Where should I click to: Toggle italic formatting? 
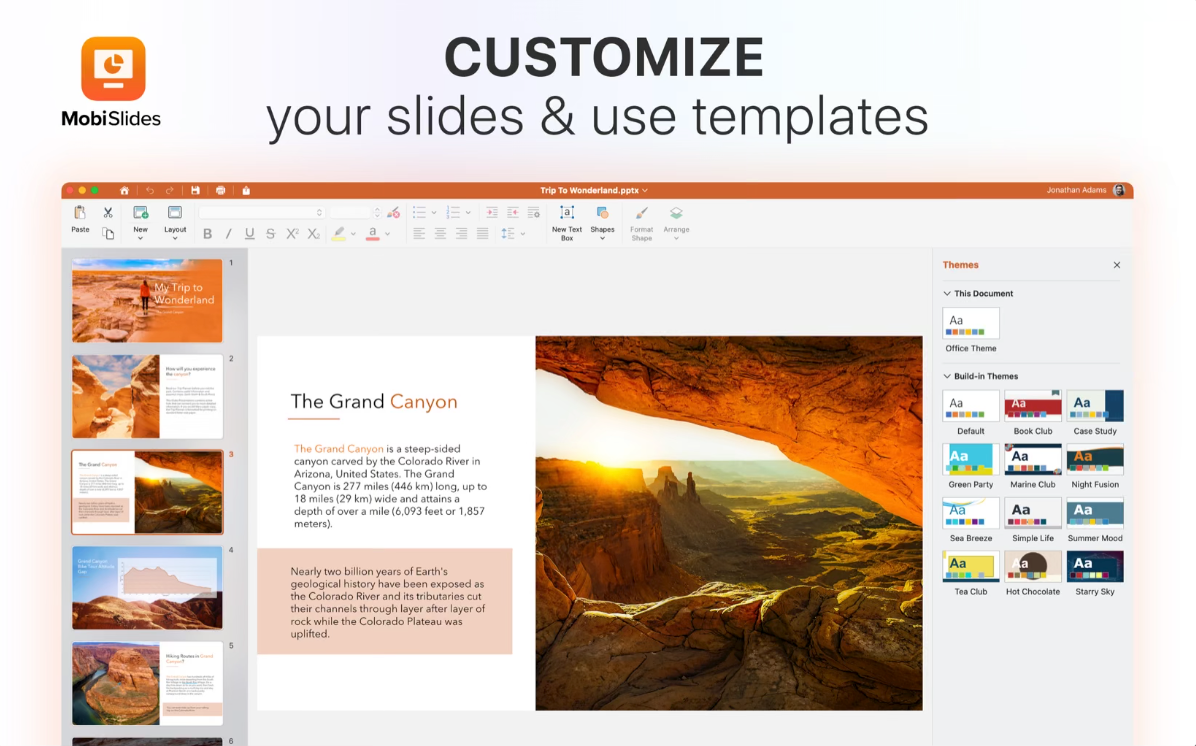click(228, 233)
